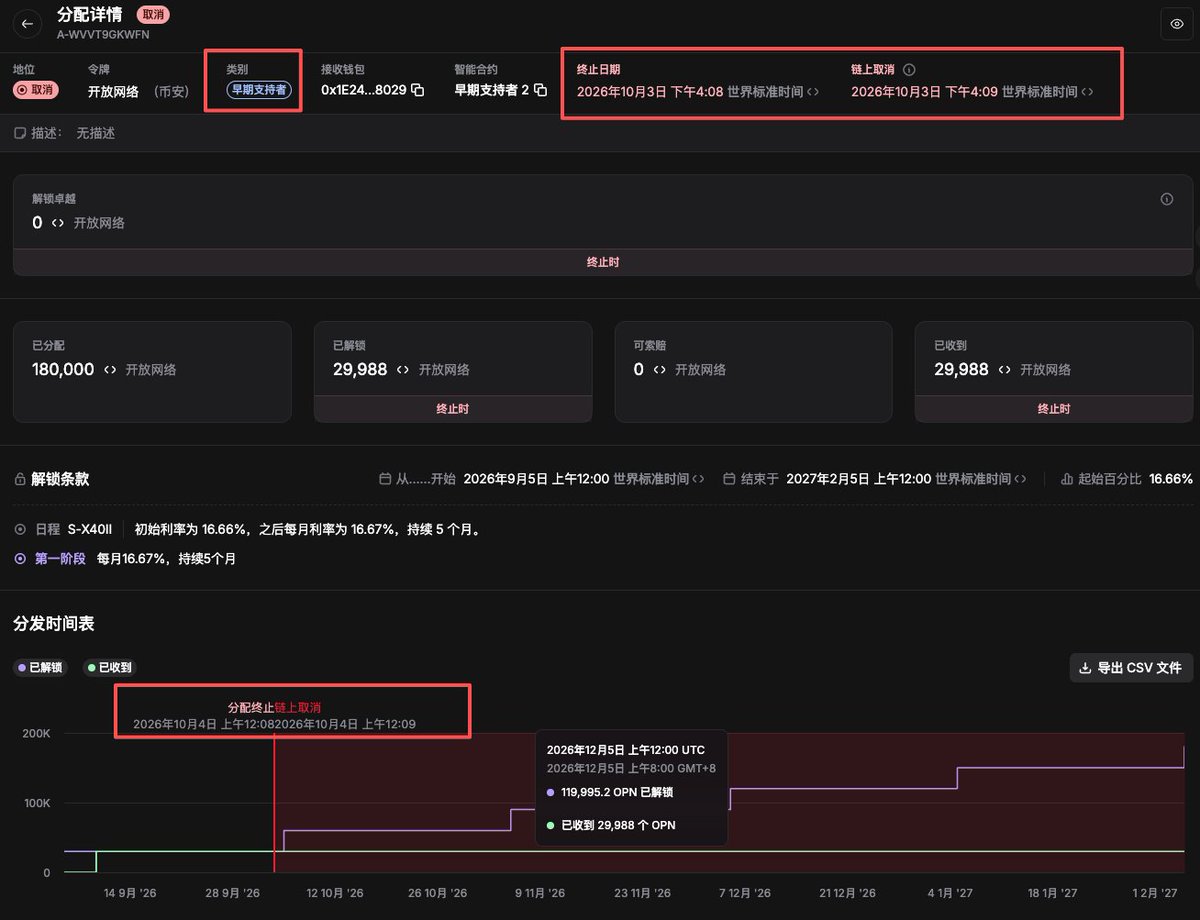
Task: Toggle the 已收到 legend series
Action: (x=110, y=667)
